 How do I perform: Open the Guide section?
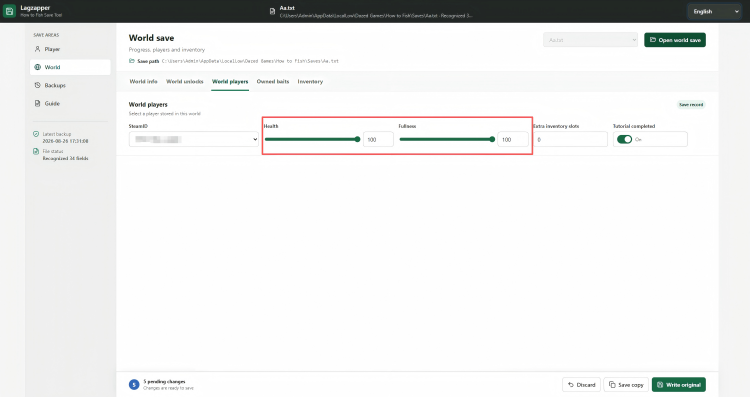coord(70,103)
